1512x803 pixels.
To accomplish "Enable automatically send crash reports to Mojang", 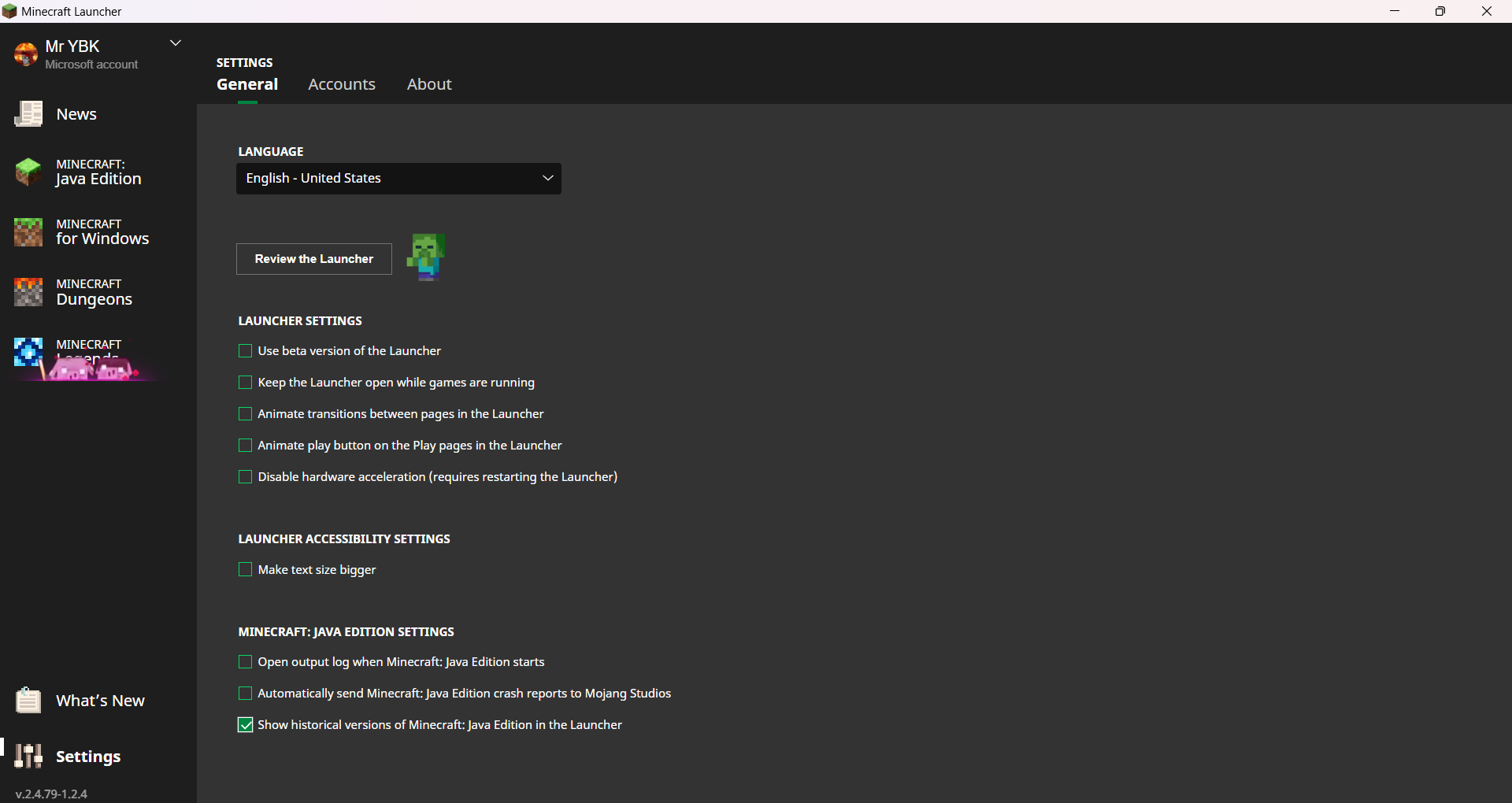I will 246,694.
